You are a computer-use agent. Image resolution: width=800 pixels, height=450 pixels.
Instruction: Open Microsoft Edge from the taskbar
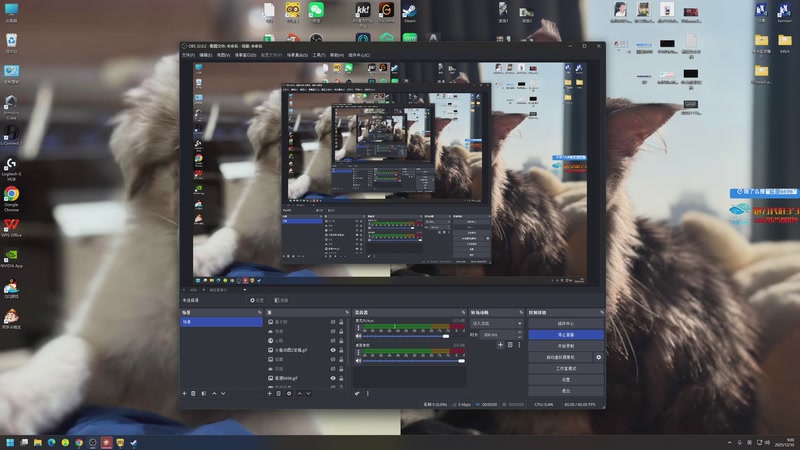click(52, 442)
